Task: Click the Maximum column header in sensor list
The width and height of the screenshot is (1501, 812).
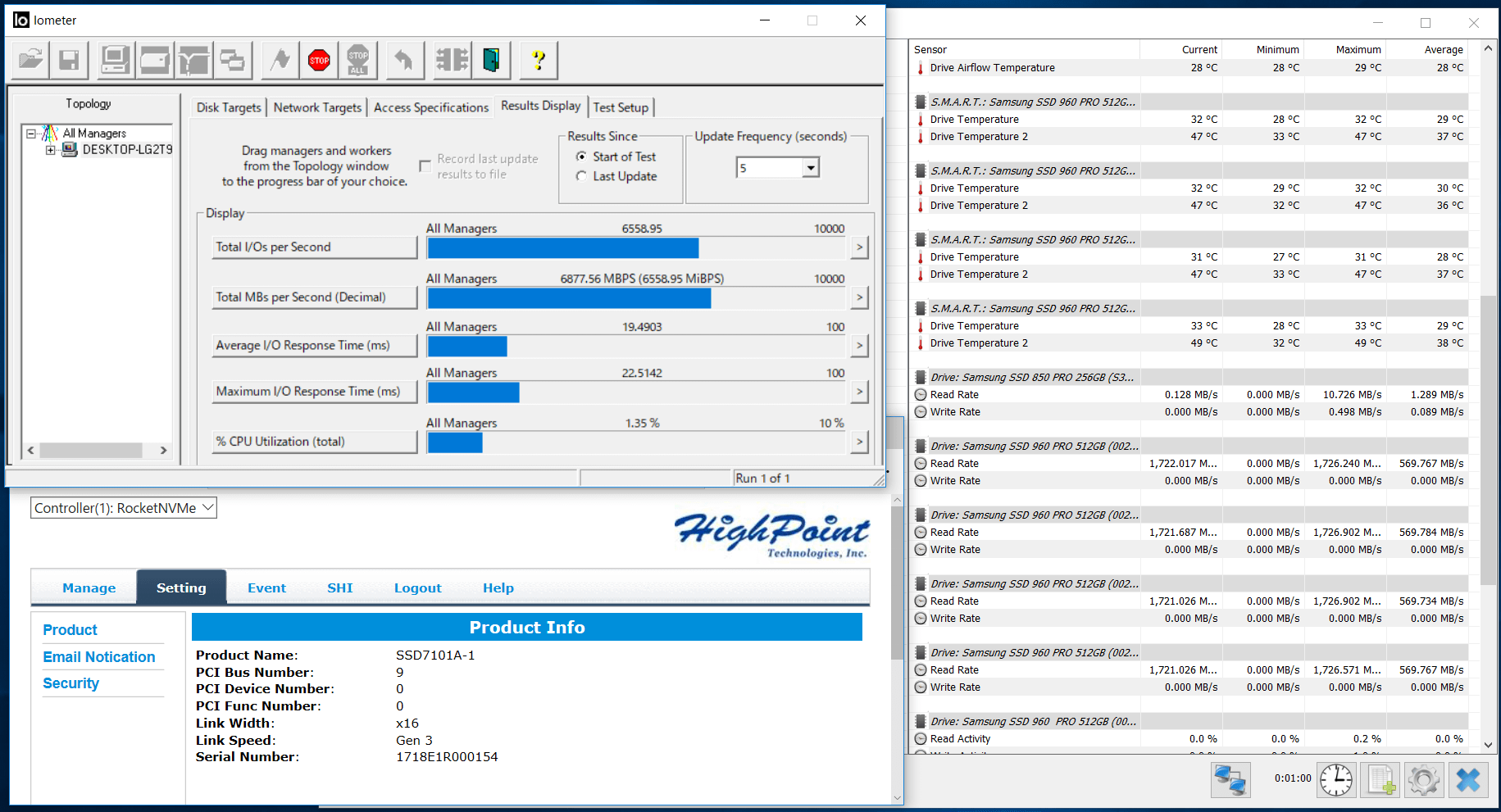Action: 1345,50
